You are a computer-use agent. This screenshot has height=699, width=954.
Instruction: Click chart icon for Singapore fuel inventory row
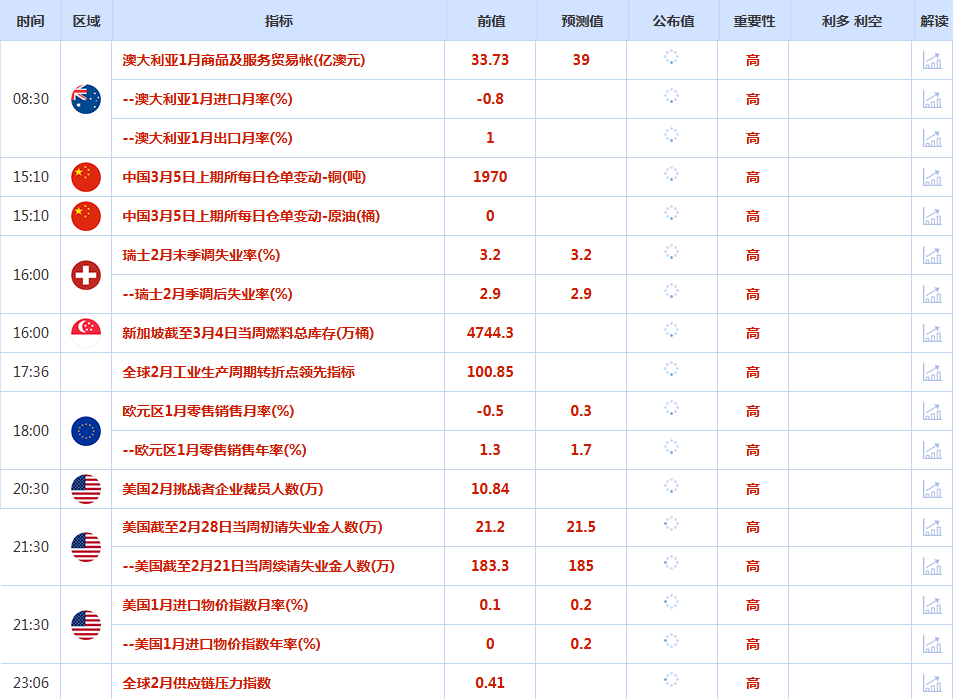[x=932, y=333]
